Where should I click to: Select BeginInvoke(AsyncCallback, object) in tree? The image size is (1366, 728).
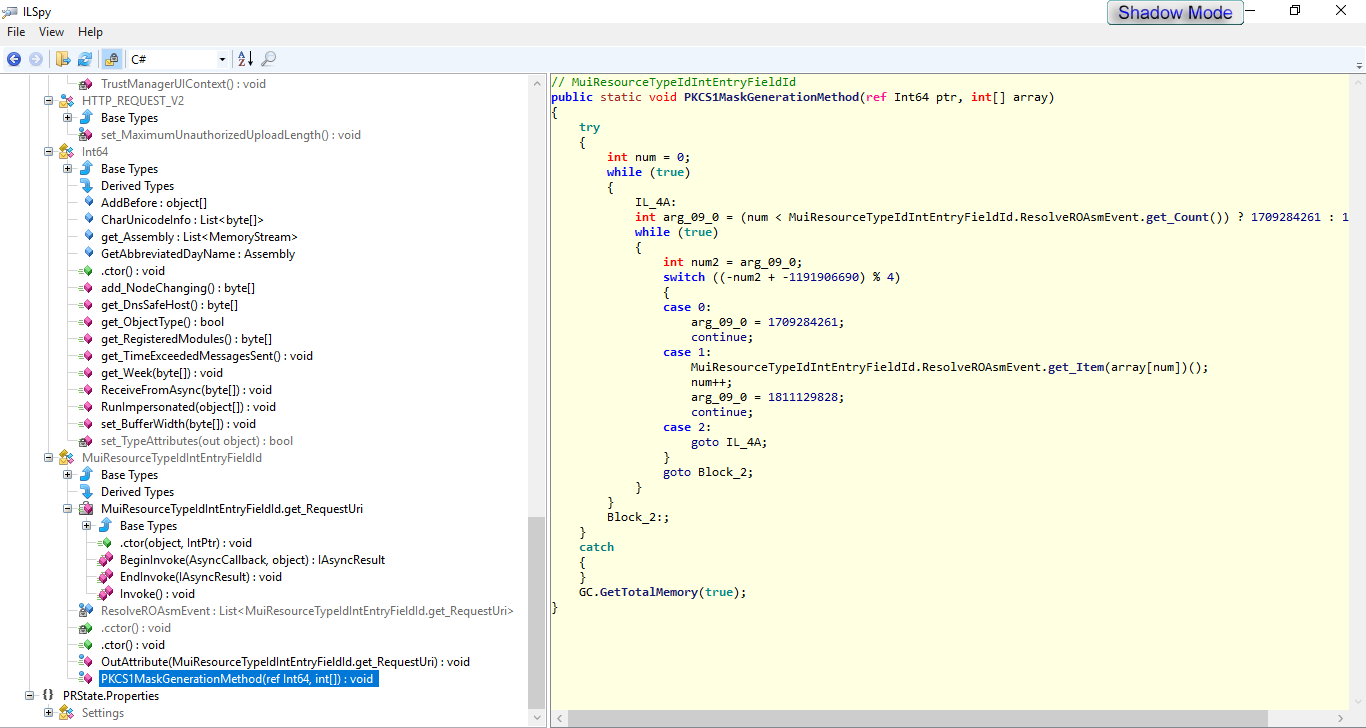pos(252,560)
